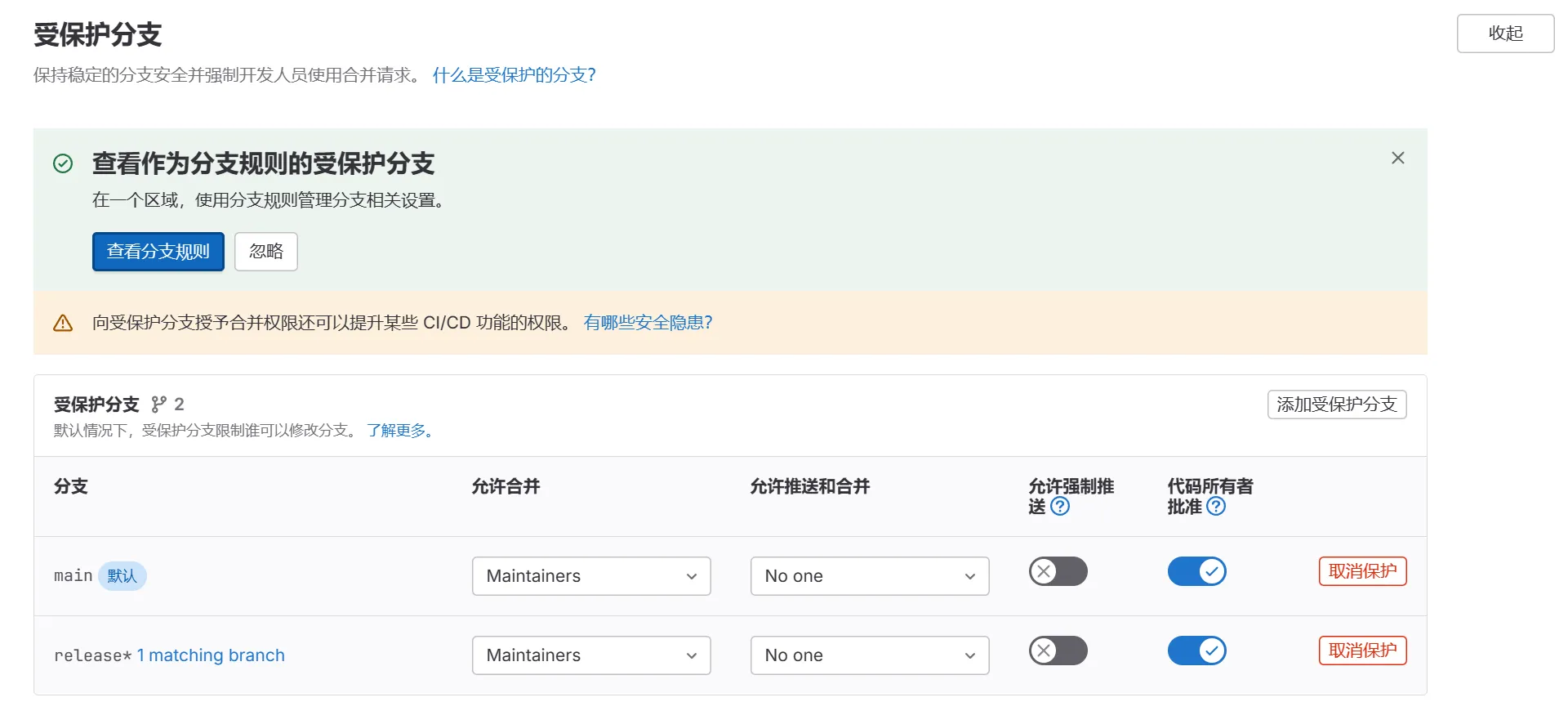The height and width of the screenshot is (702, 1568).
Task: Open 允许推送和合并 dropdown for main branch
Action: pyautogui.click(x=869, y=576)
